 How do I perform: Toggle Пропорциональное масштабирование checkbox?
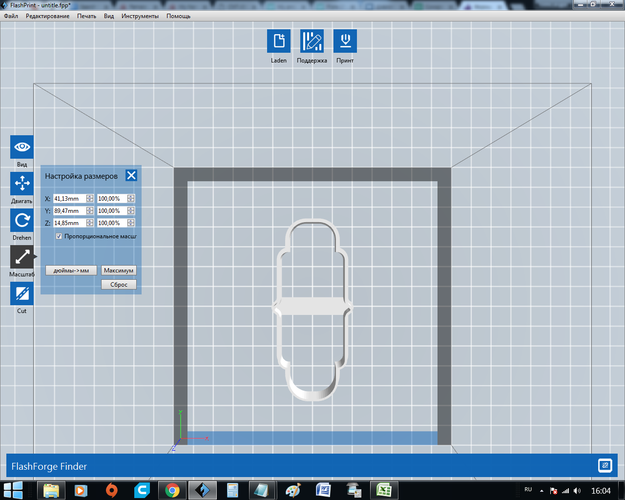coord(59,236)
